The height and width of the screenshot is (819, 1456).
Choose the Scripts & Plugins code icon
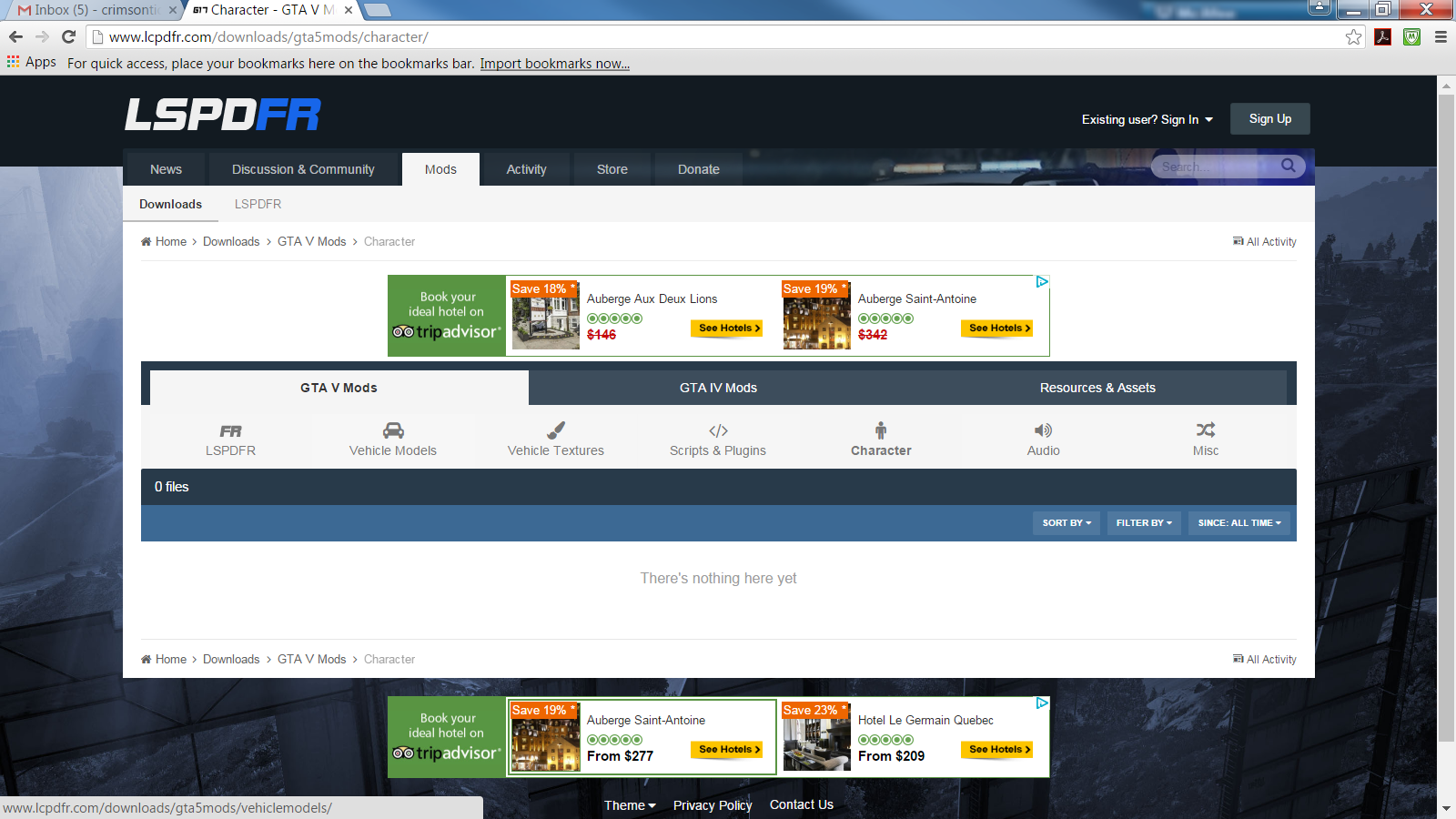click(x=718, y=430)
